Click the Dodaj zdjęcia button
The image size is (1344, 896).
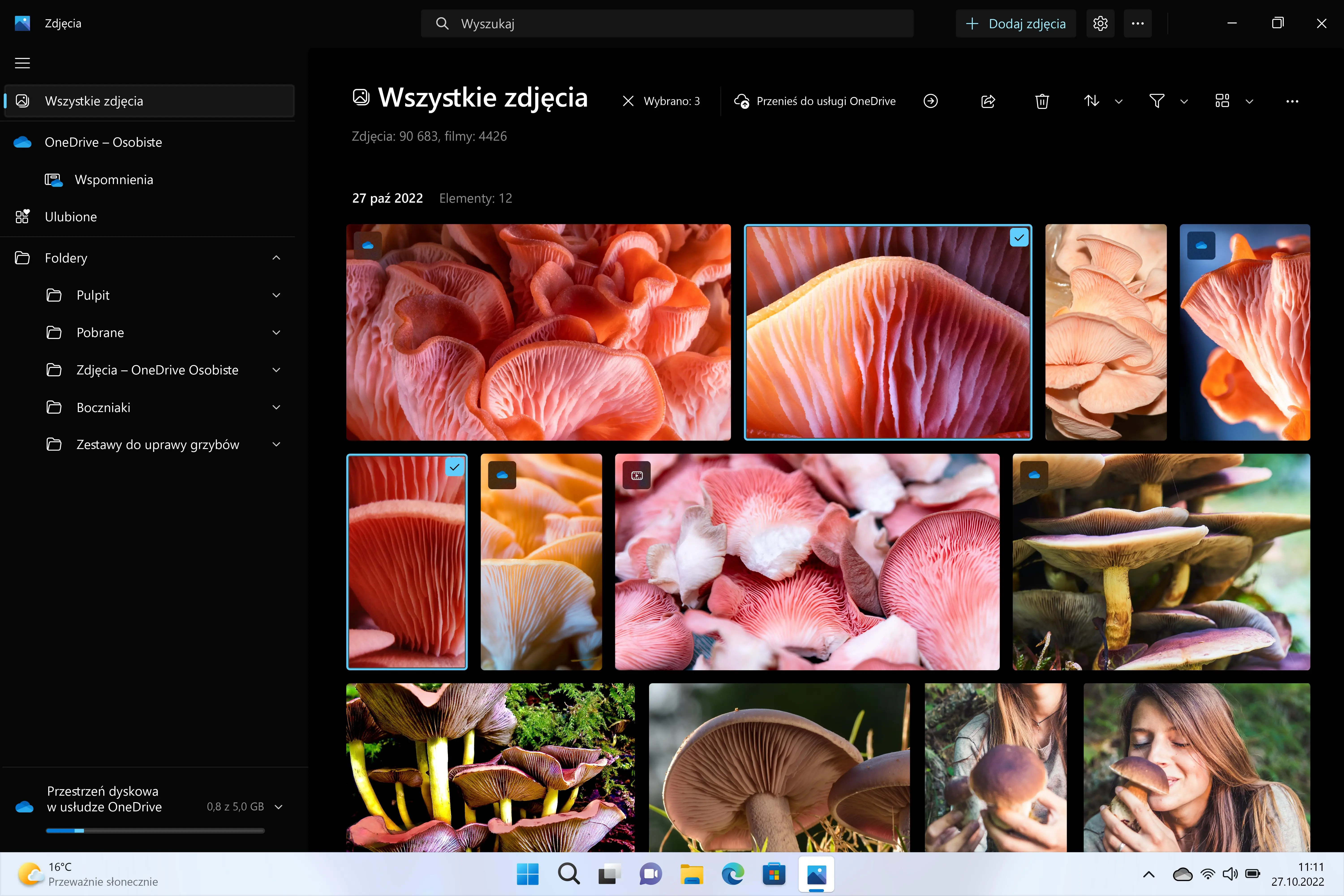[x=1015, y=24]
